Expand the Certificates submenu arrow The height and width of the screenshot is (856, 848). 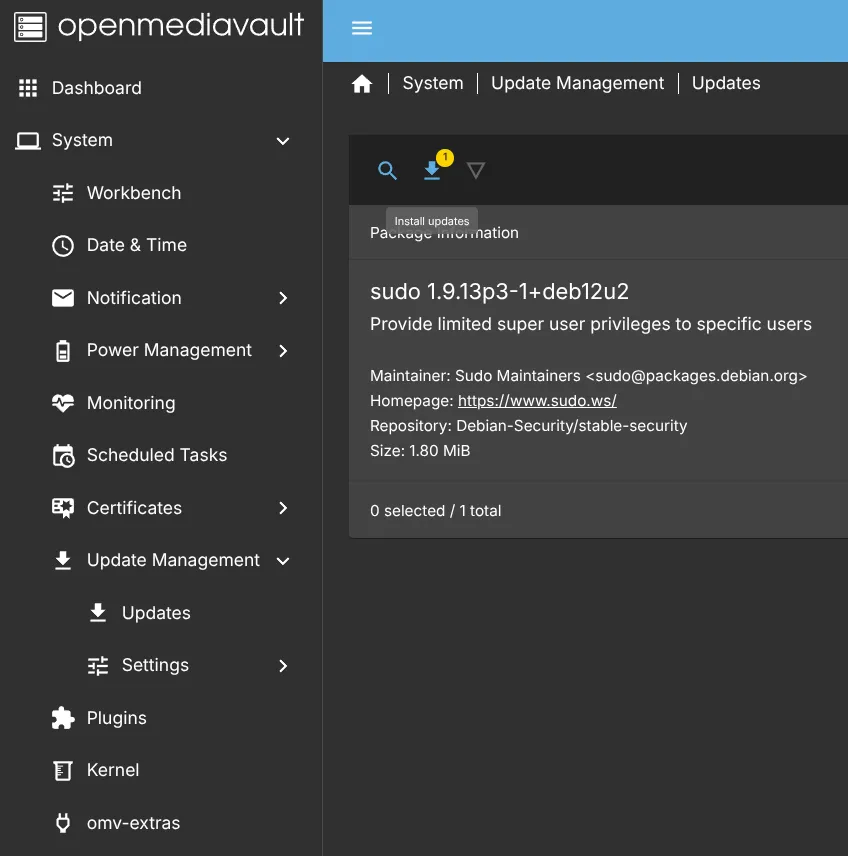[283, 508]
